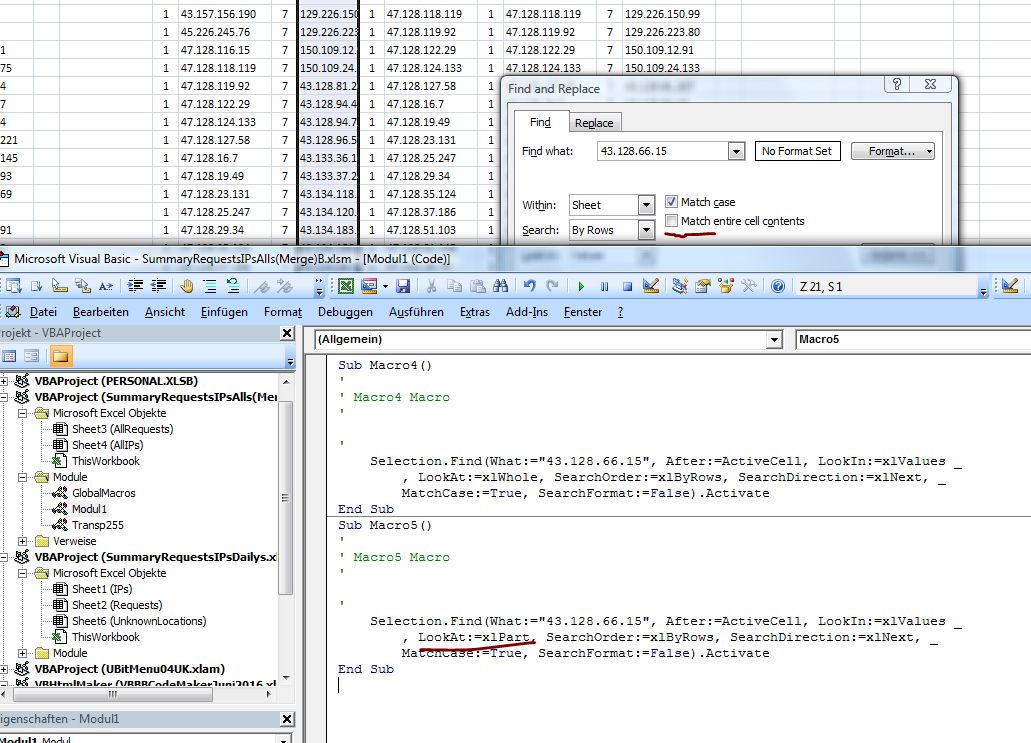Select Sheet4 (AllIPs) in project tree
Screen dimensions: 1031x743
coord(107,445)
